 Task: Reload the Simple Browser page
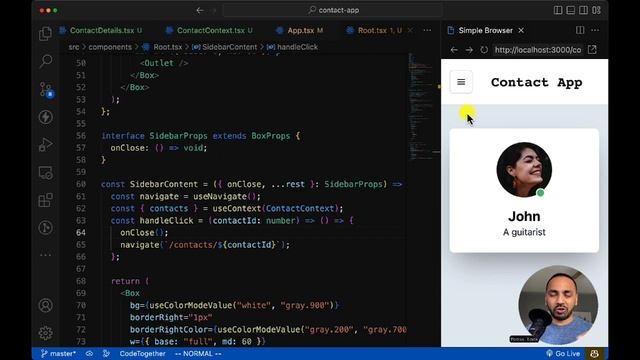pyautogui.click(x=484, y=50)
